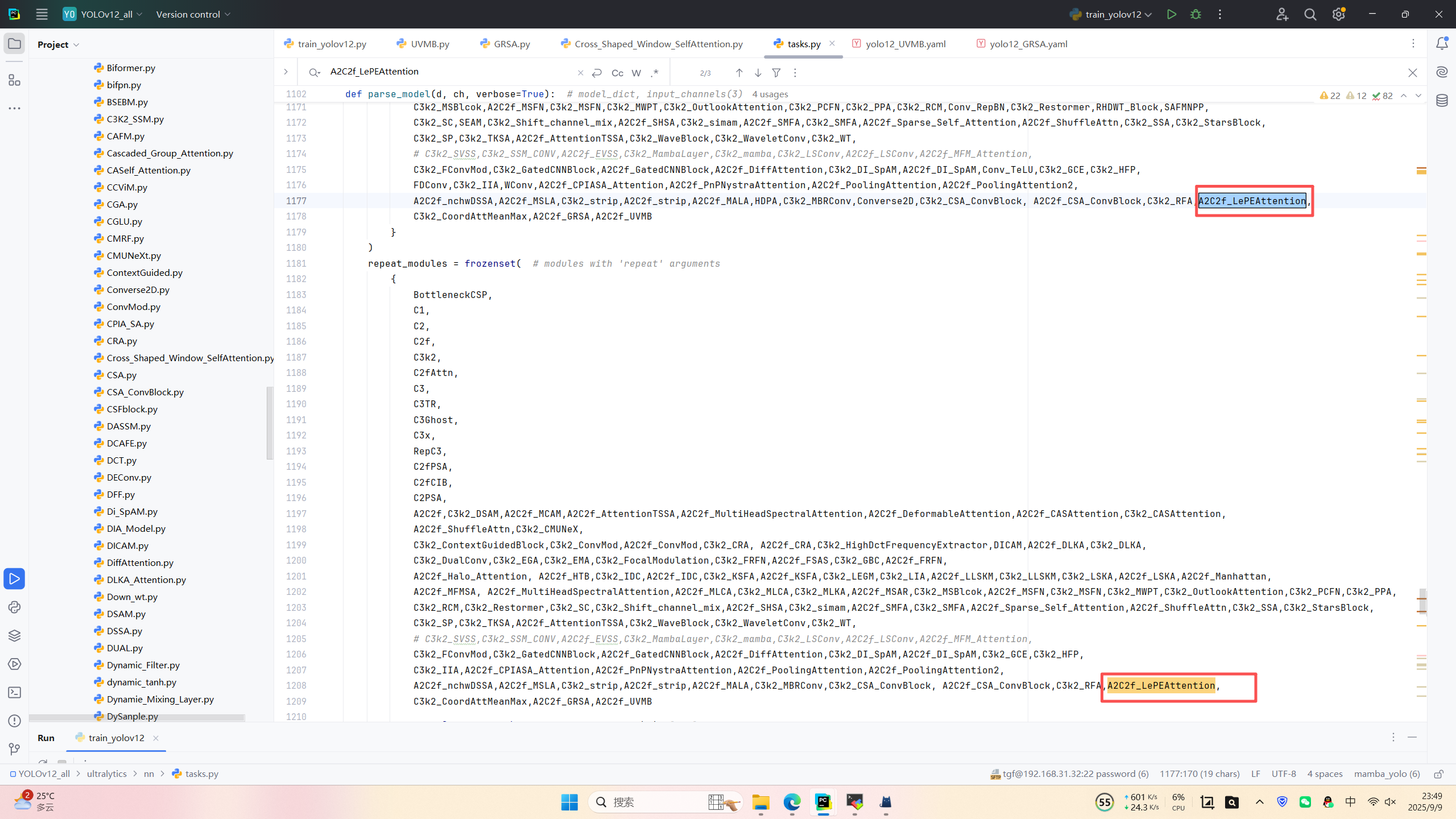Toggle whole Words (W) search option
Viewport: 1456px width, 819px height.
point(636,73)
